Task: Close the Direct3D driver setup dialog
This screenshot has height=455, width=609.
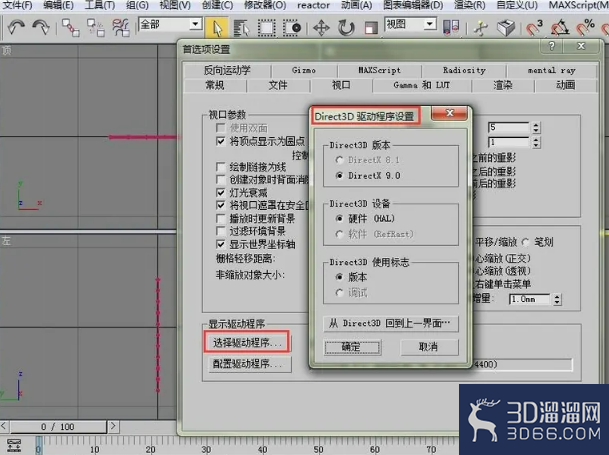Action: tap(450, 114)
